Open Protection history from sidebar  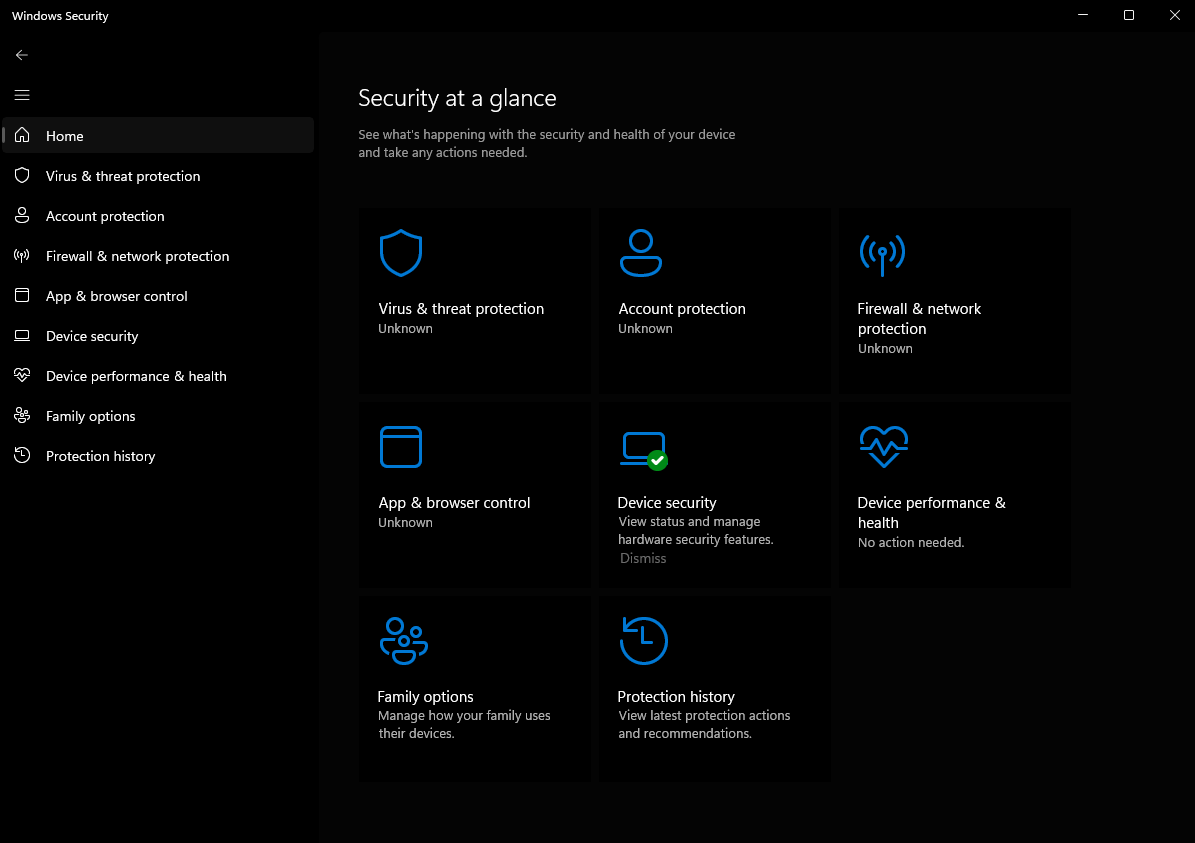[x=158, y=456]
